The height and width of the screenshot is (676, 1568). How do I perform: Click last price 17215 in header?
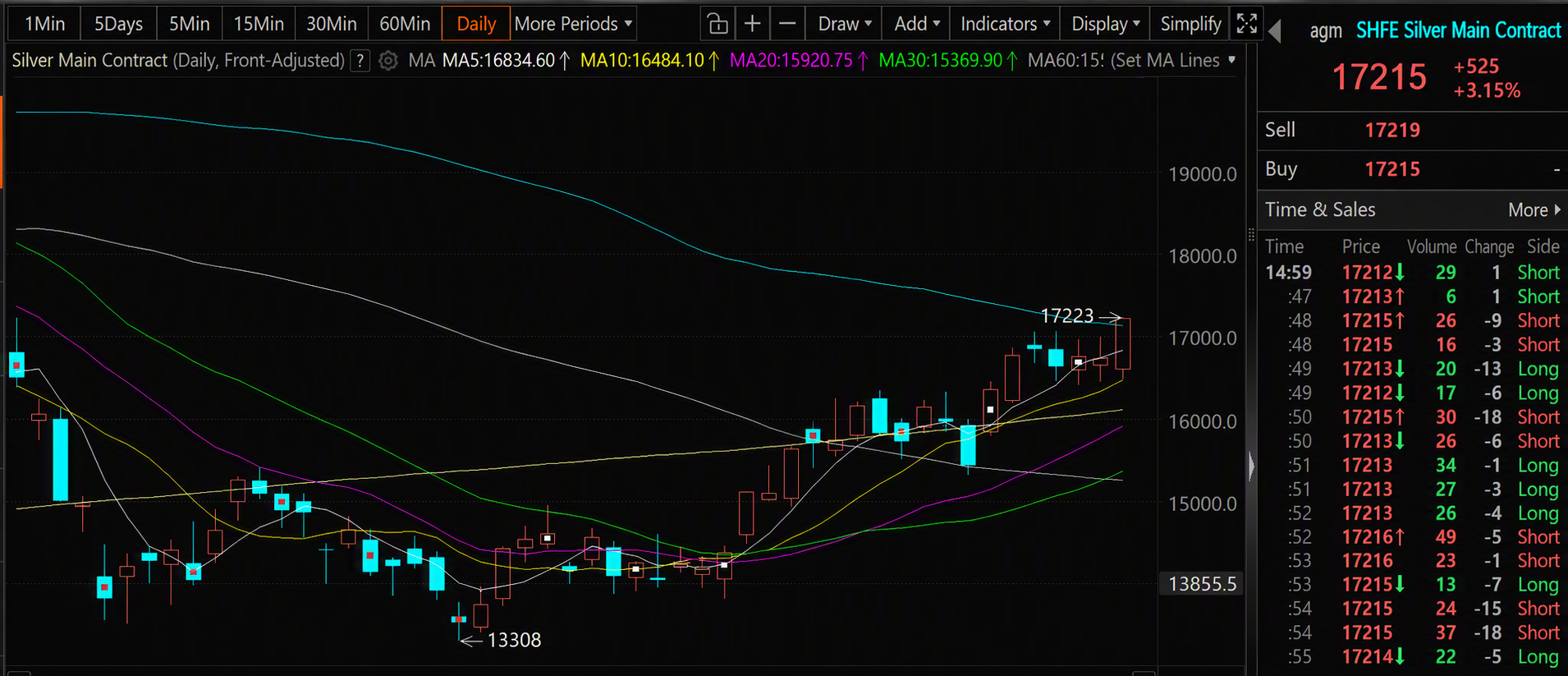click(x=1379, y=77)
